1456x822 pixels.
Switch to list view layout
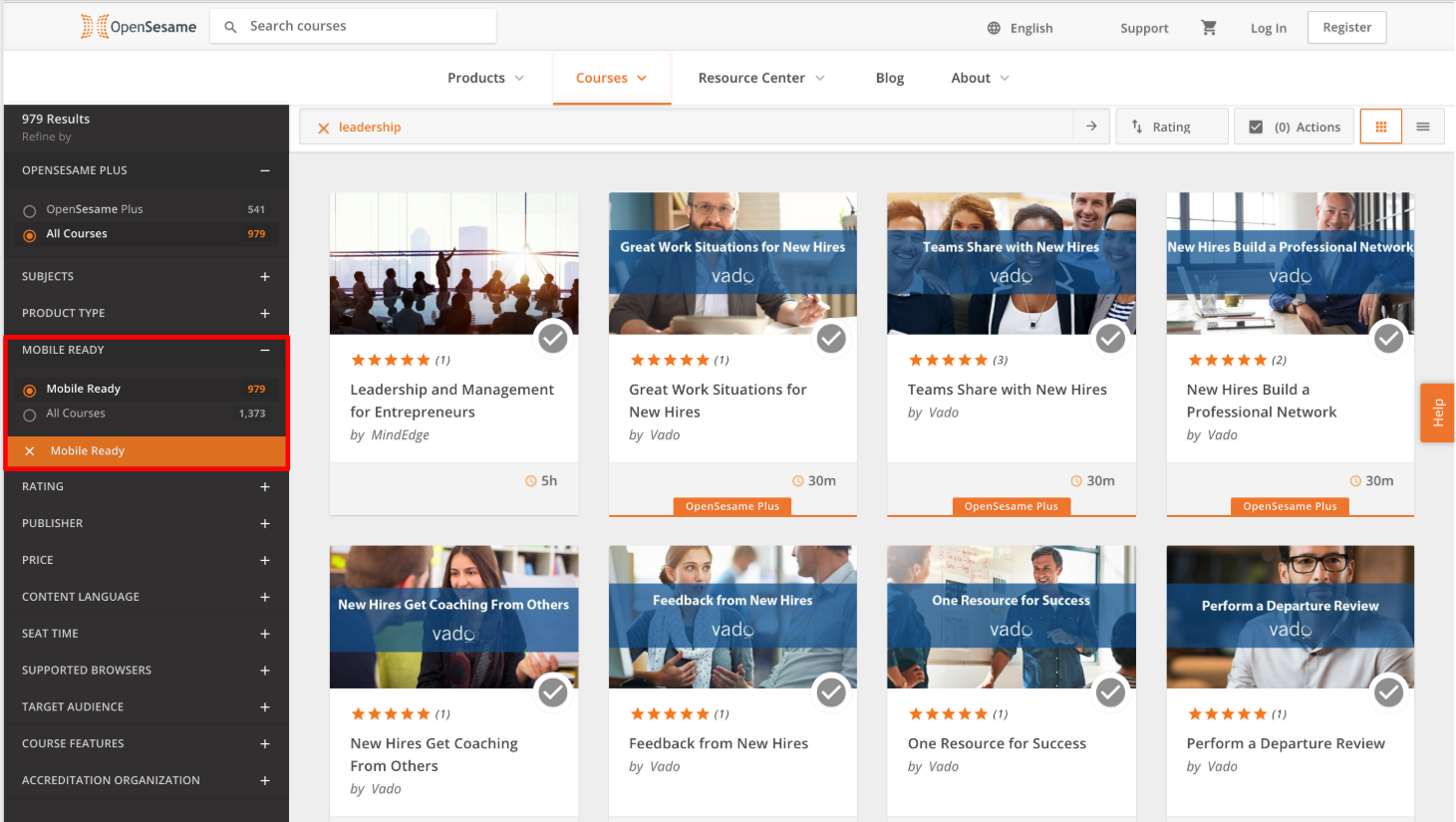tap(1423, 127)
